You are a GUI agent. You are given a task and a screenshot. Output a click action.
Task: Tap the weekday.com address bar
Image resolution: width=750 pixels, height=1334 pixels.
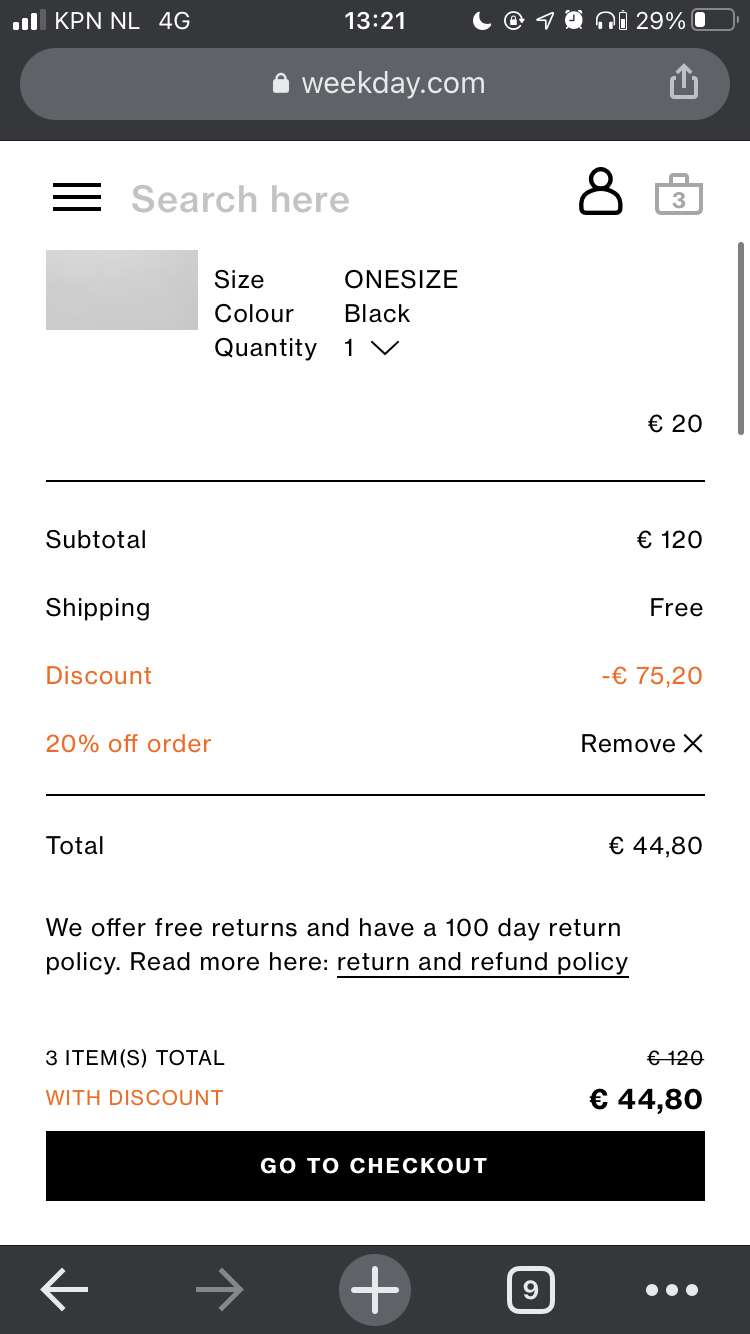(x=375, y=83)
